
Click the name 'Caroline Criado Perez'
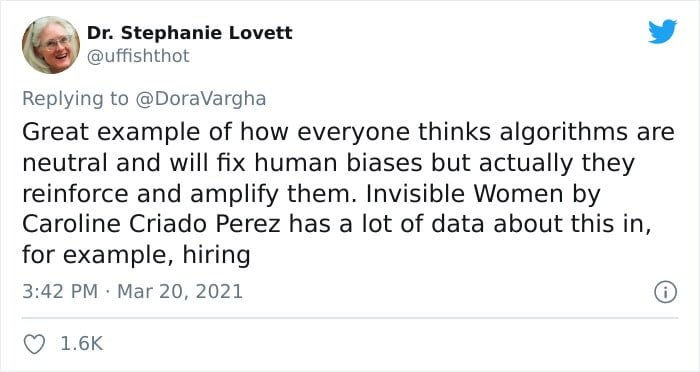(151, 224)
